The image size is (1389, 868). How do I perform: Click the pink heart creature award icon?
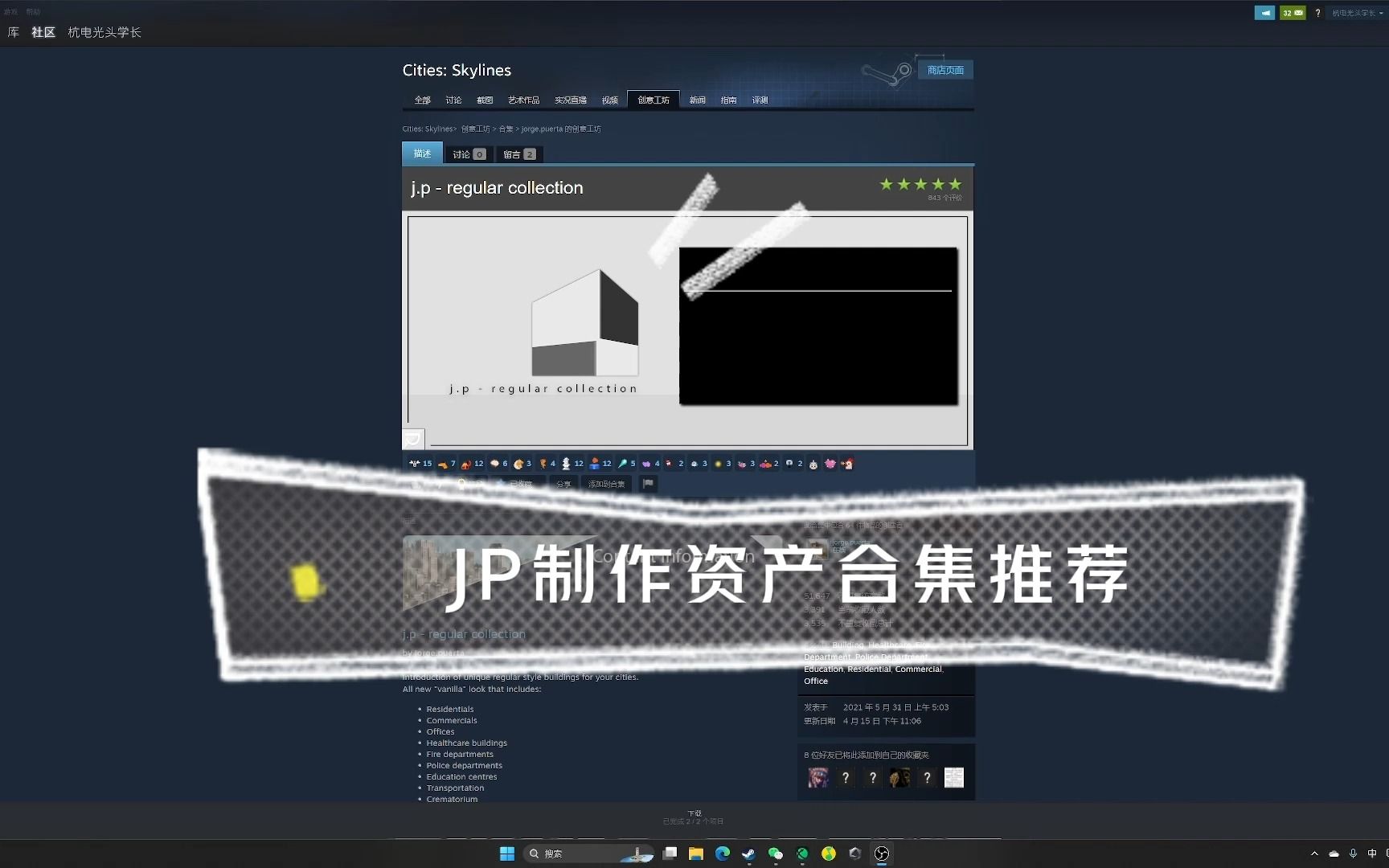[830, 464]
